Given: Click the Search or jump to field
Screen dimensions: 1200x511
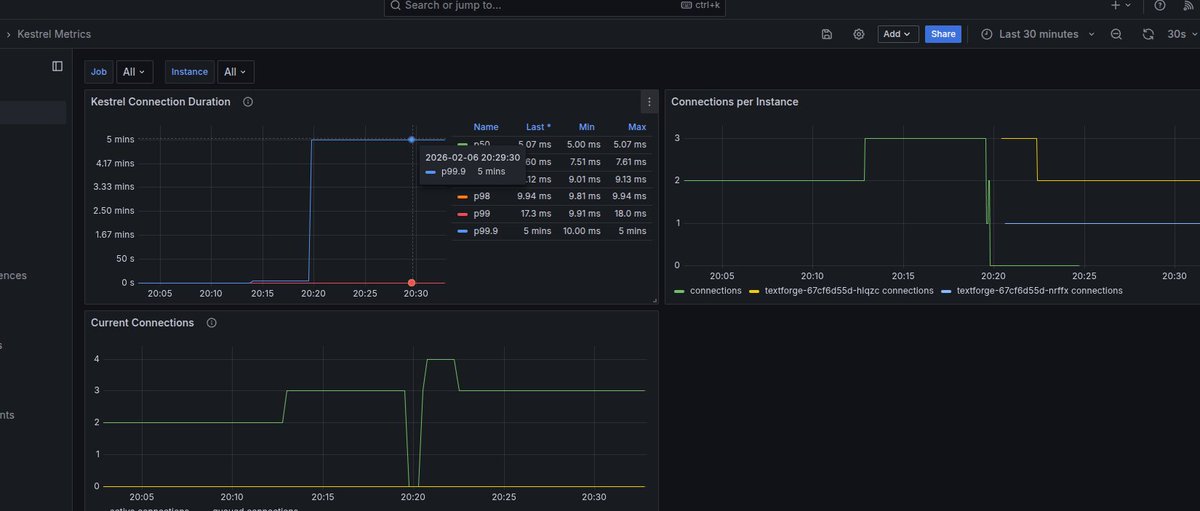Looking at the screenshot, I should click(554, 6).
